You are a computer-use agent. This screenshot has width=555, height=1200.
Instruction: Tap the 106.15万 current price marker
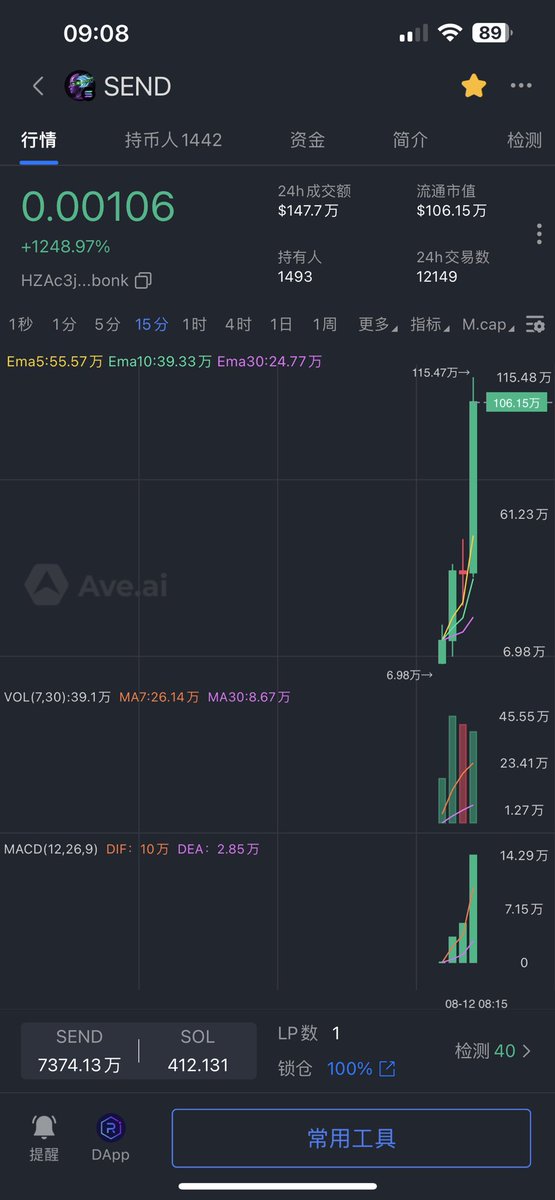[x=517, y=402]
